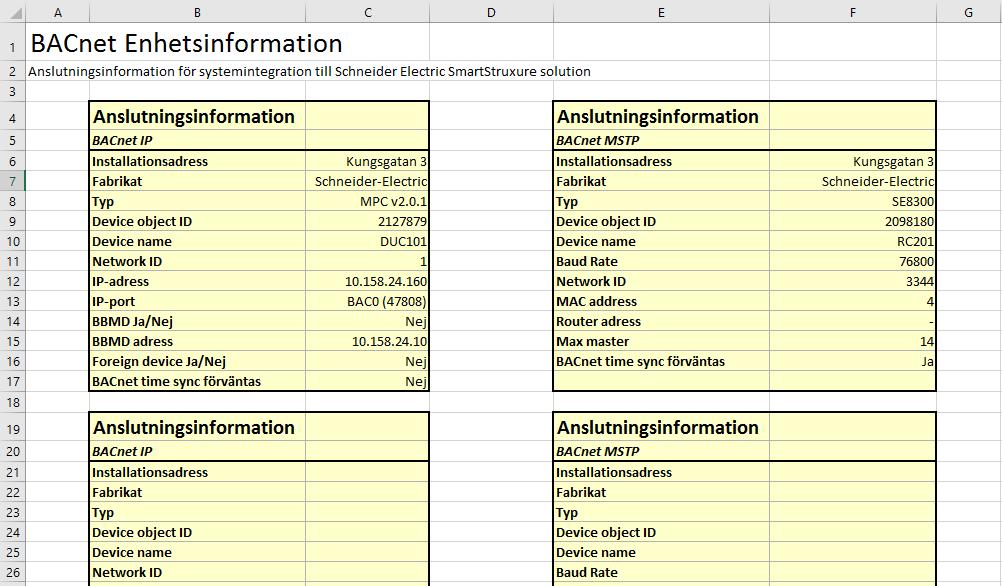This screenshot has height=586, width=1002.
Task: Select column D header
Action: click(491, 12)
